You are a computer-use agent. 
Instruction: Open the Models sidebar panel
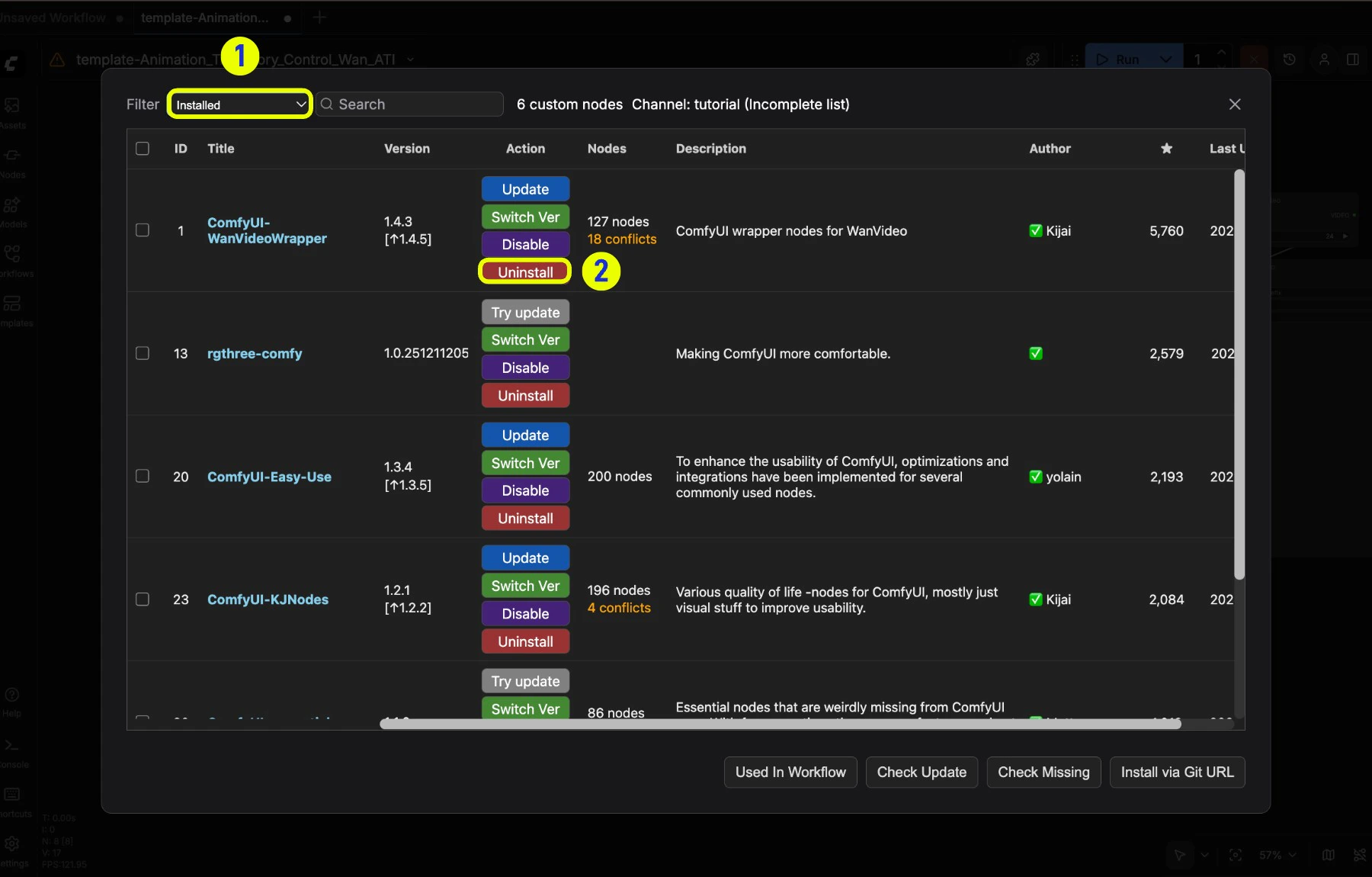coord(12,211)
